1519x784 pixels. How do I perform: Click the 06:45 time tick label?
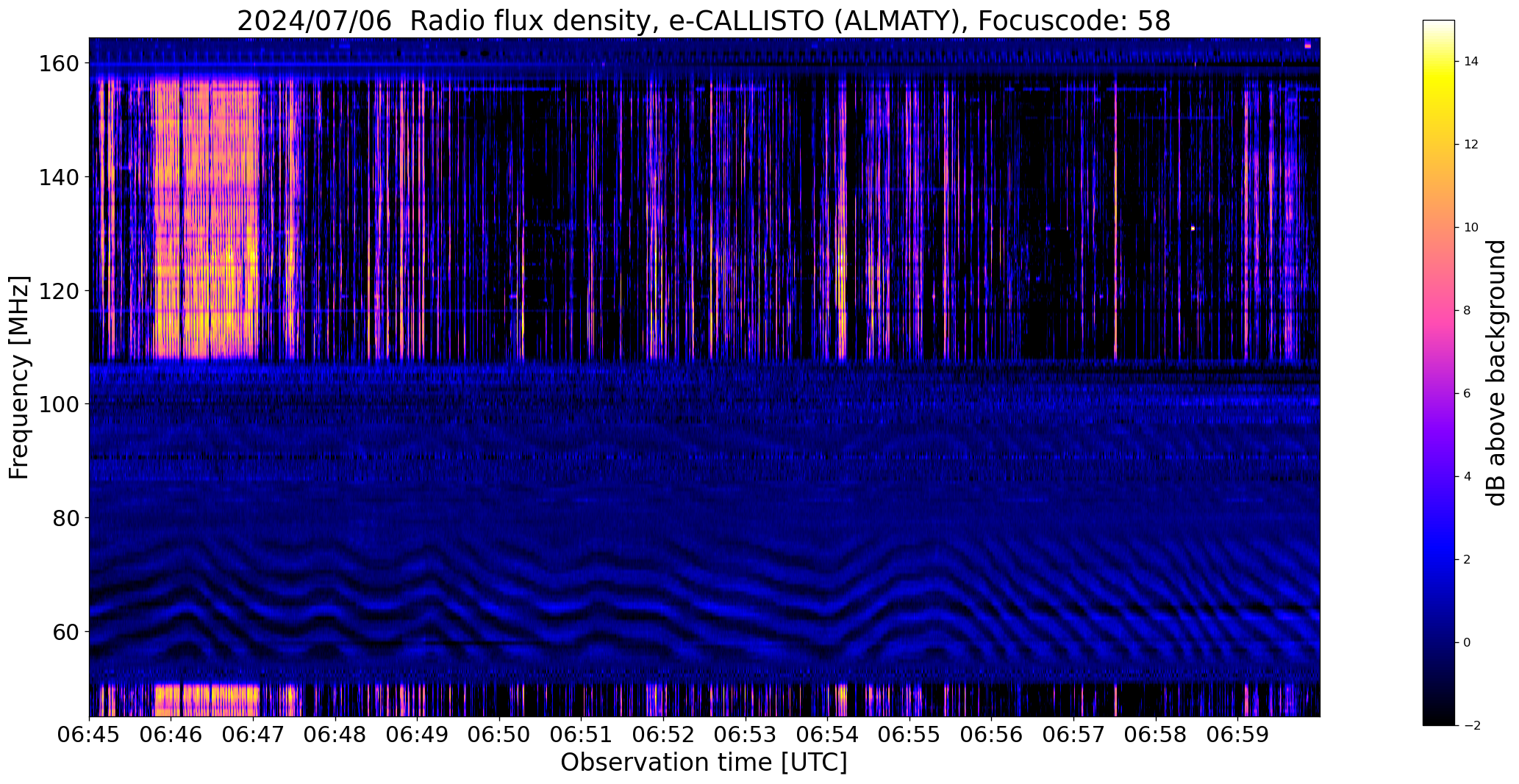[90, 735]
